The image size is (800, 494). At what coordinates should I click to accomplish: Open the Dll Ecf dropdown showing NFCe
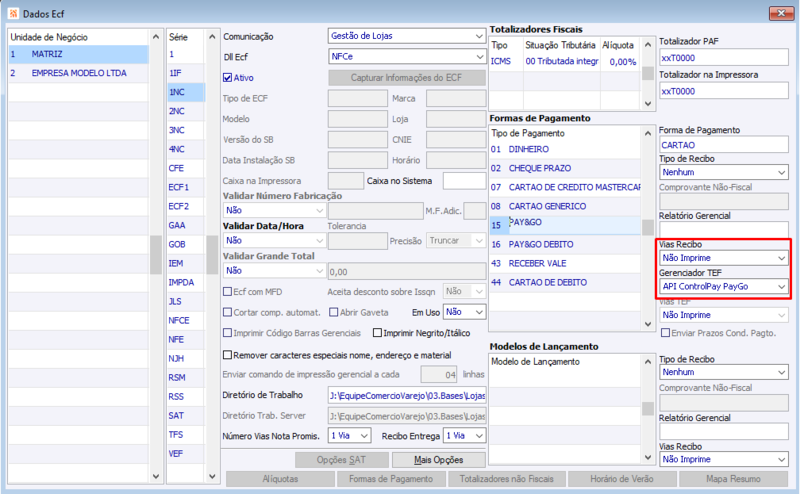407,57
